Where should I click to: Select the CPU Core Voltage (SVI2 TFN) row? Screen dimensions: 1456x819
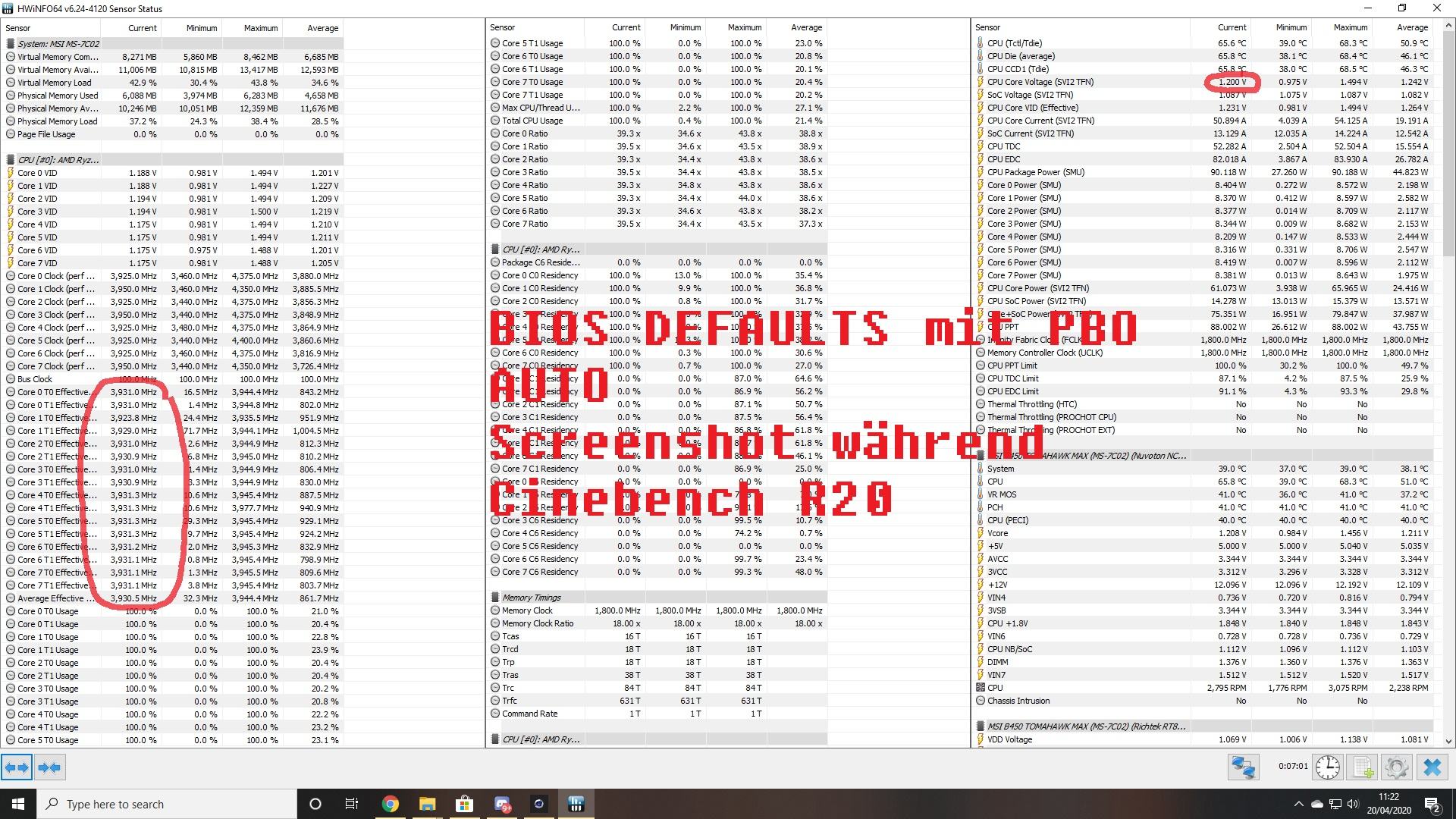tap(1040, 82)
